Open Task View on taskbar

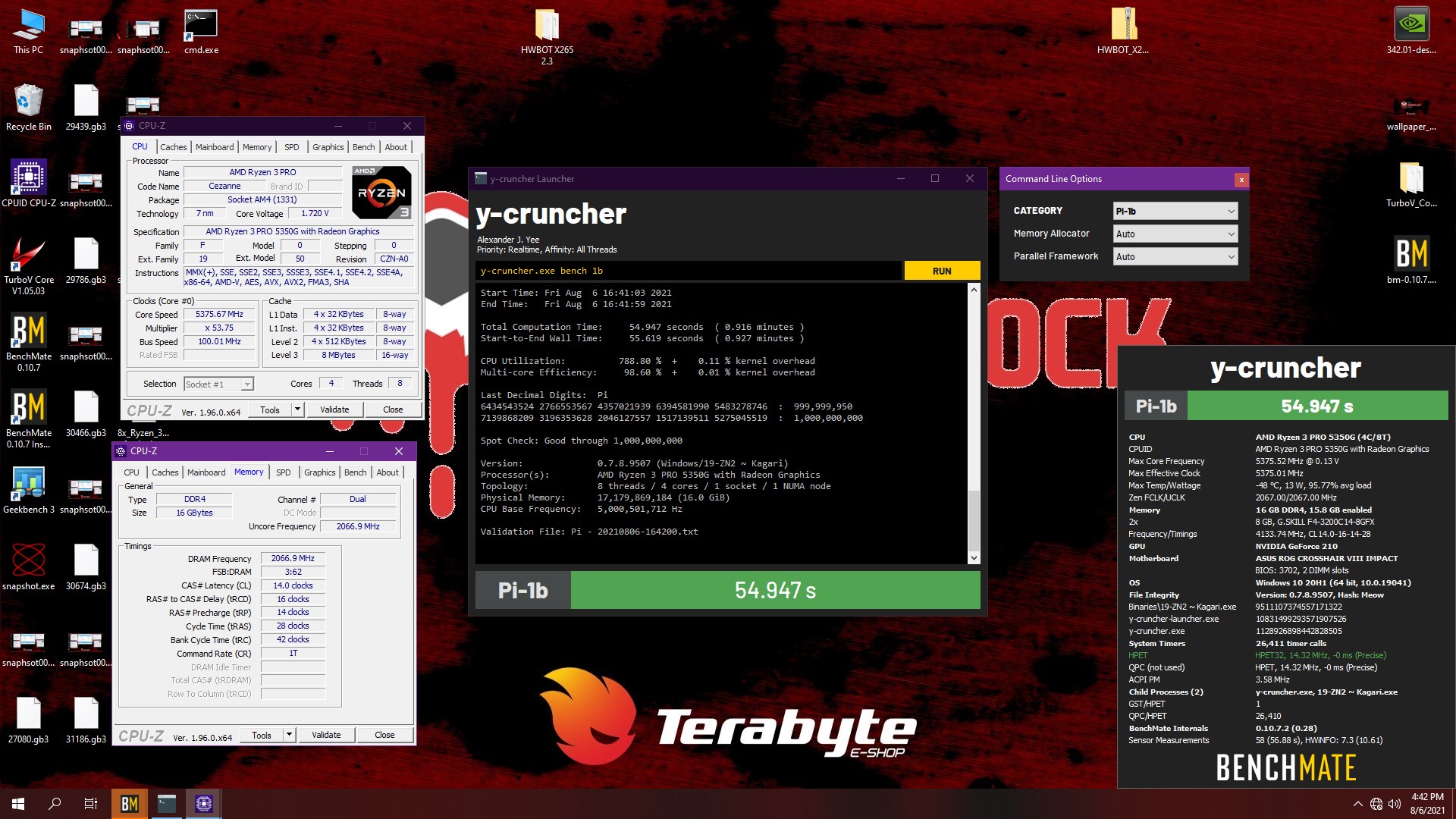pos(91,804)
